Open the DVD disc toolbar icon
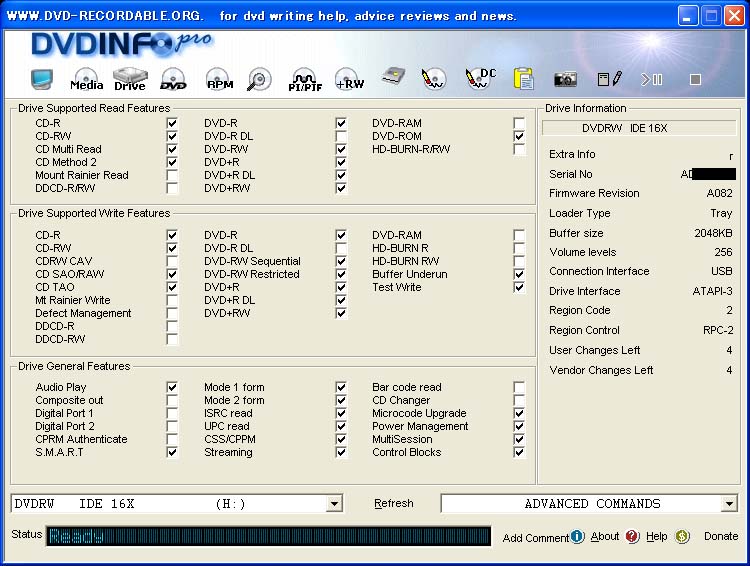 coord(173,79)
